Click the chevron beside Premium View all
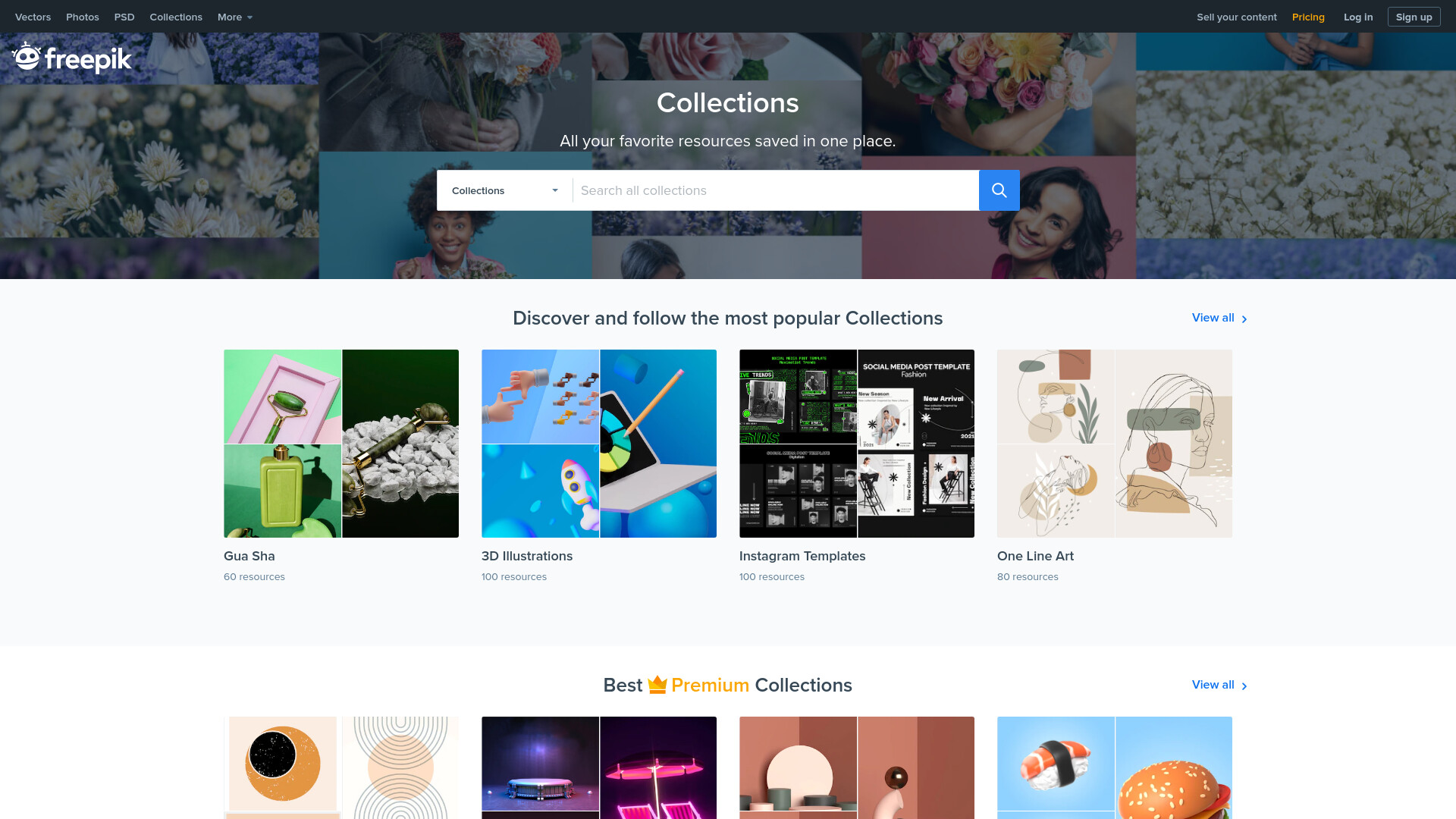This screenshot has height=819, width=1456. (1244, 686)
